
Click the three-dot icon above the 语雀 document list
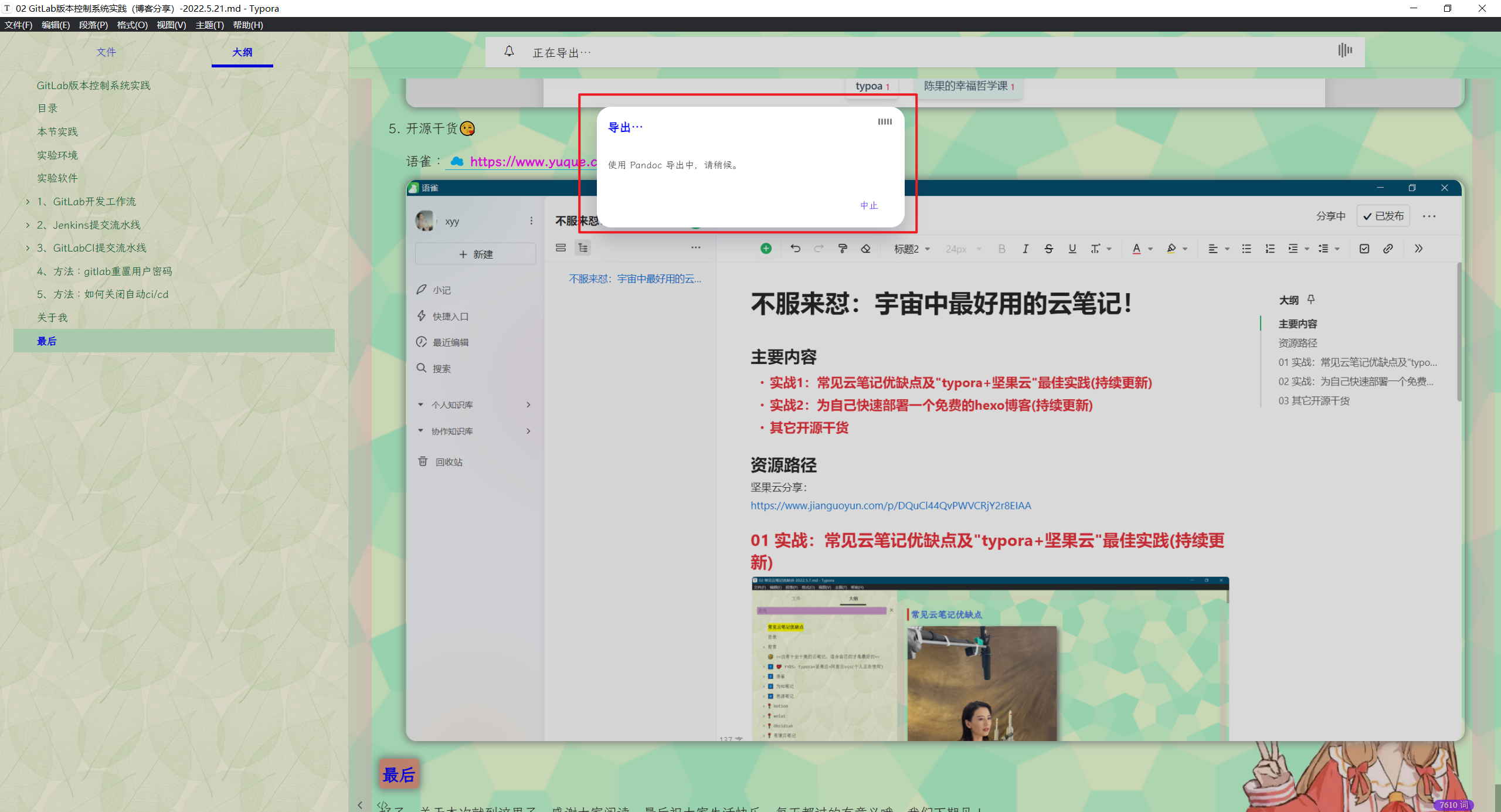[x=695, y=247]
